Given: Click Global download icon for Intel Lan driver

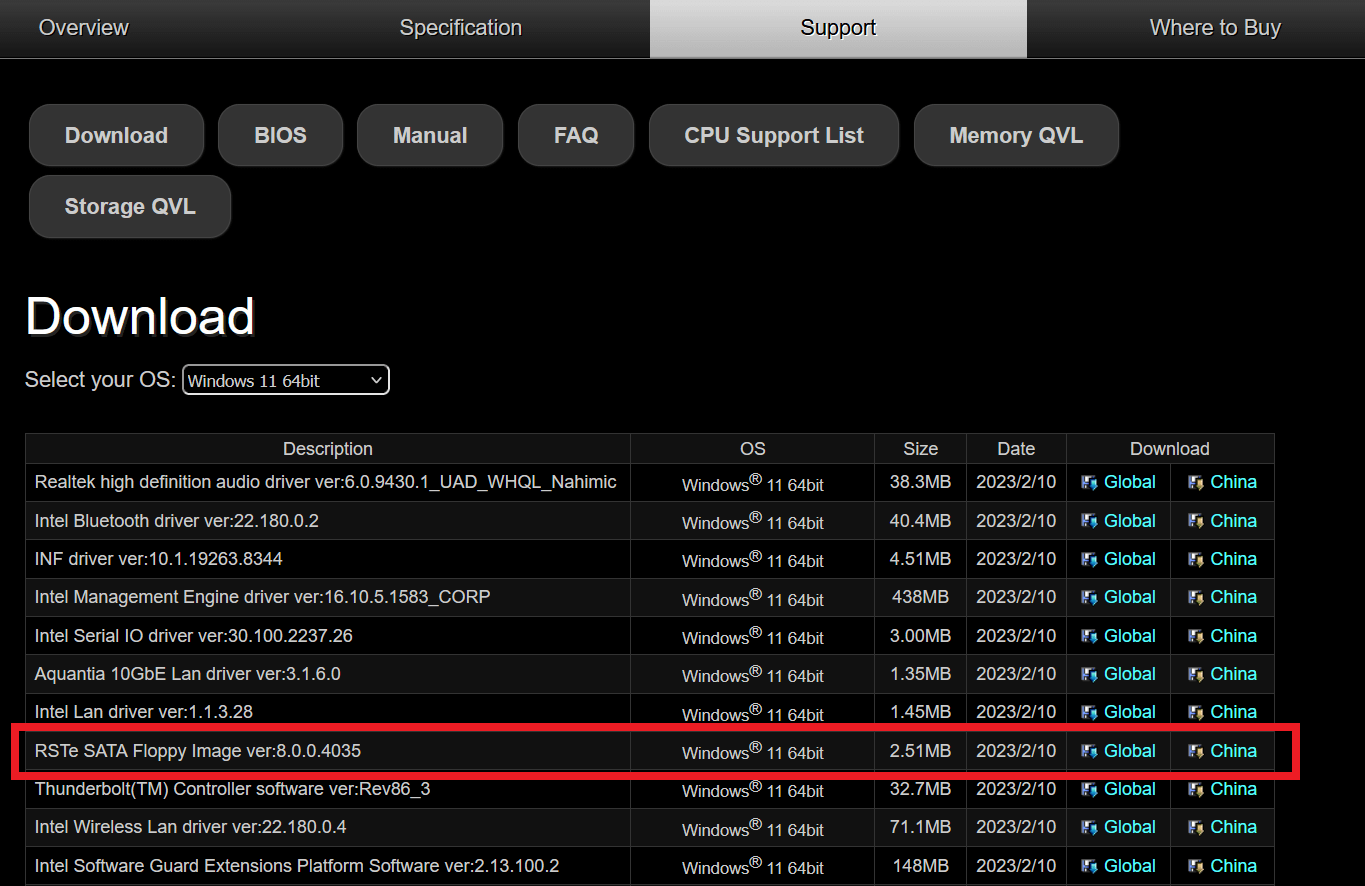Looking at the screenshot, I should pos(1089,713).
